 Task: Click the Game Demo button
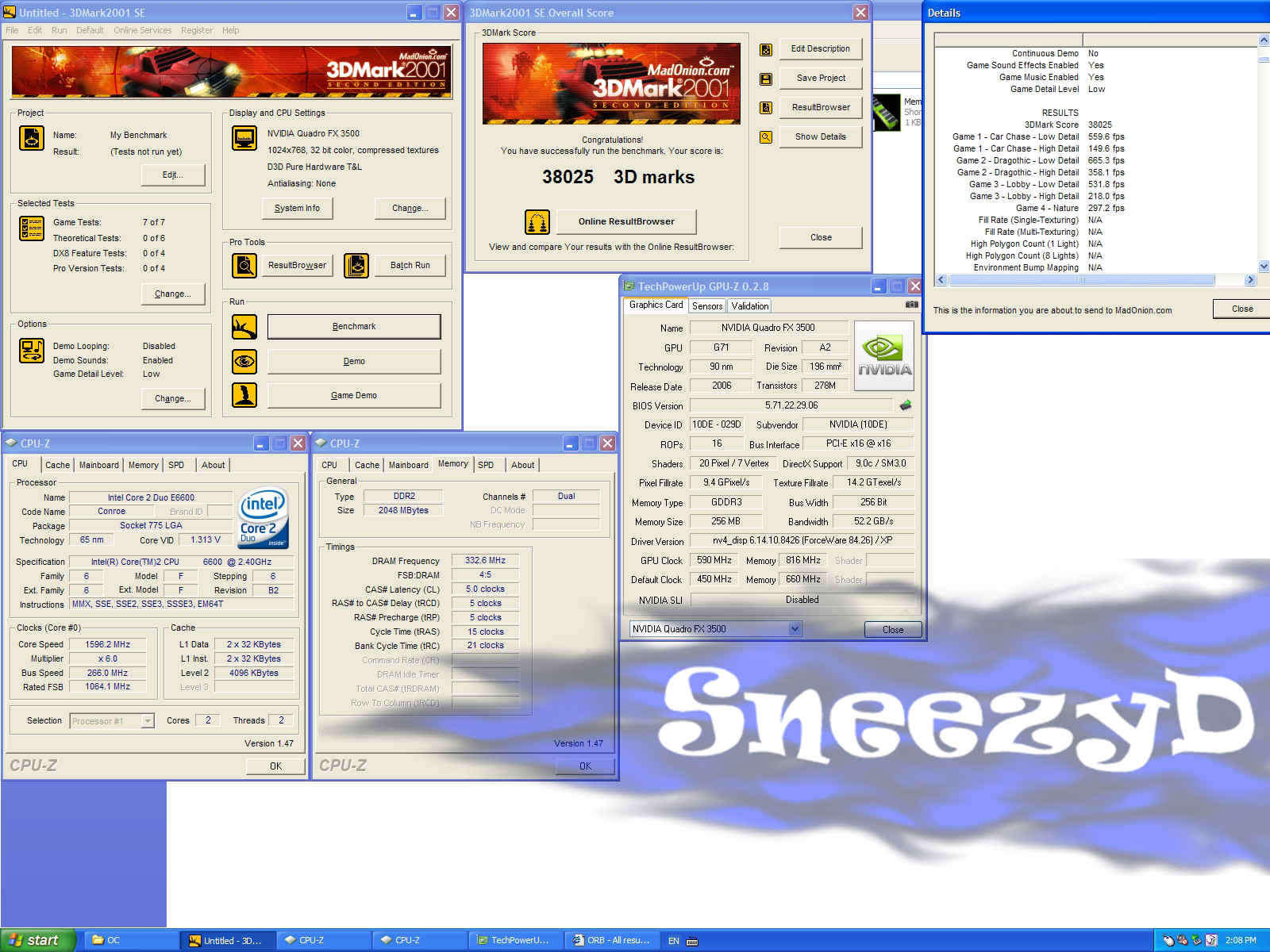[x=354, y=395]
